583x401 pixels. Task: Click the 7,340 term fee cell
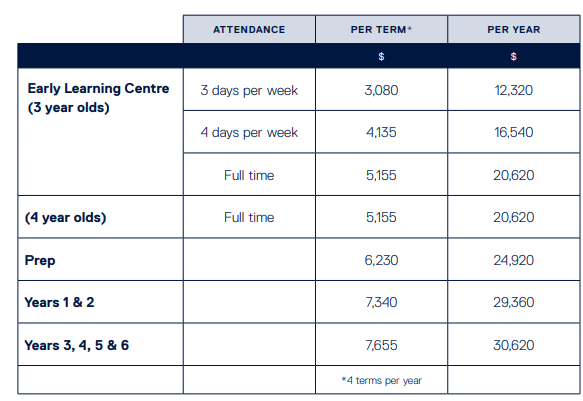[381, 302]
